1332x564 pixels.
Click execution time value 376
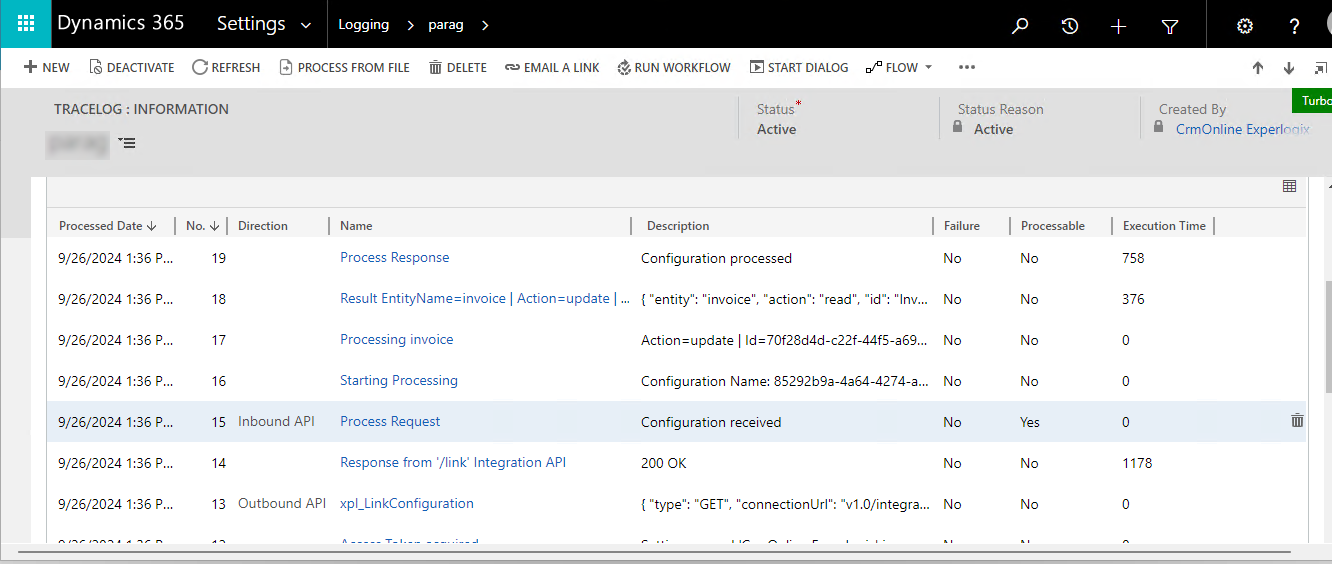(x=1133, y=299)
